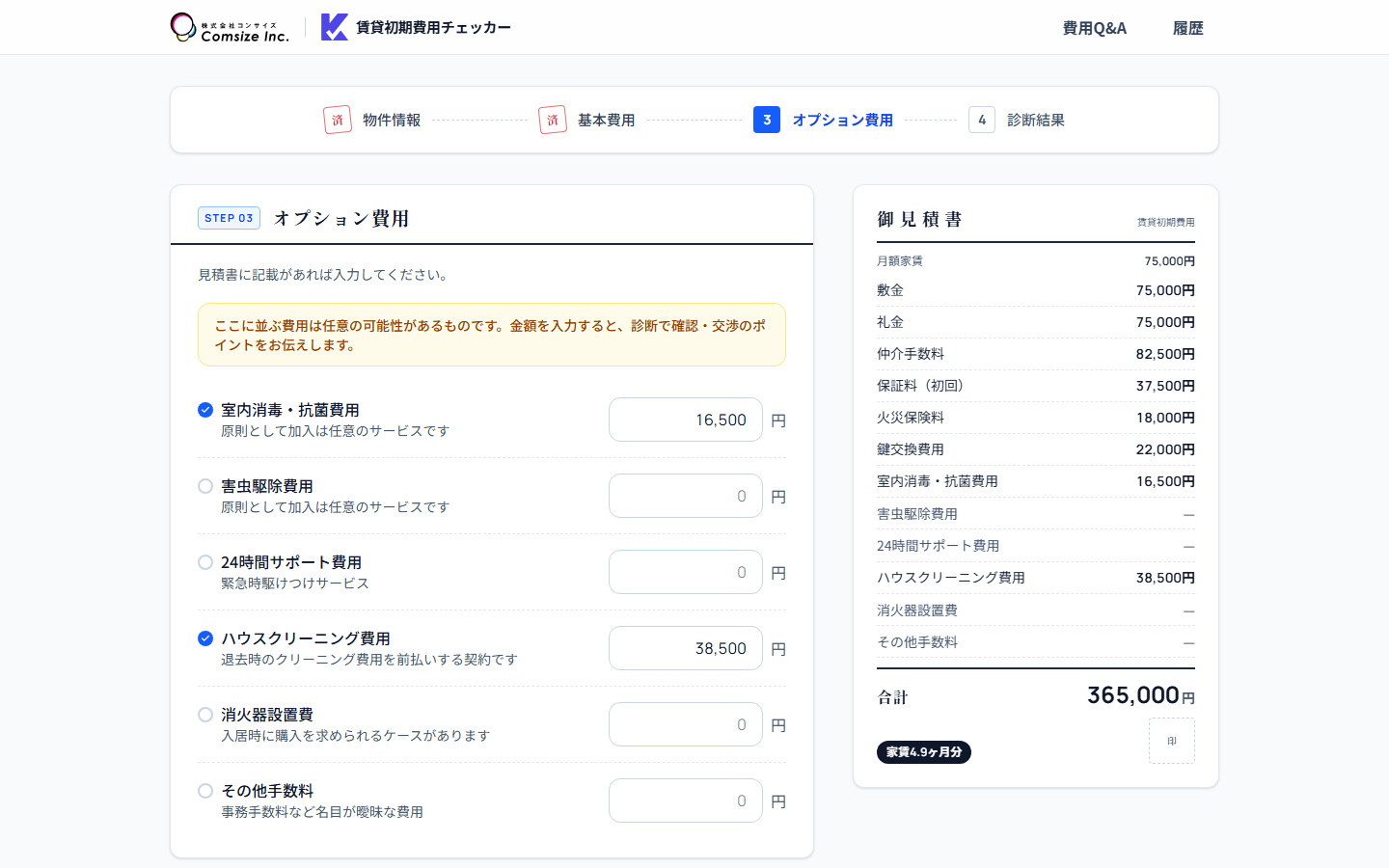1389x868 pixels.
Task: Click the その他手数料 amount field
Action: 686,800
